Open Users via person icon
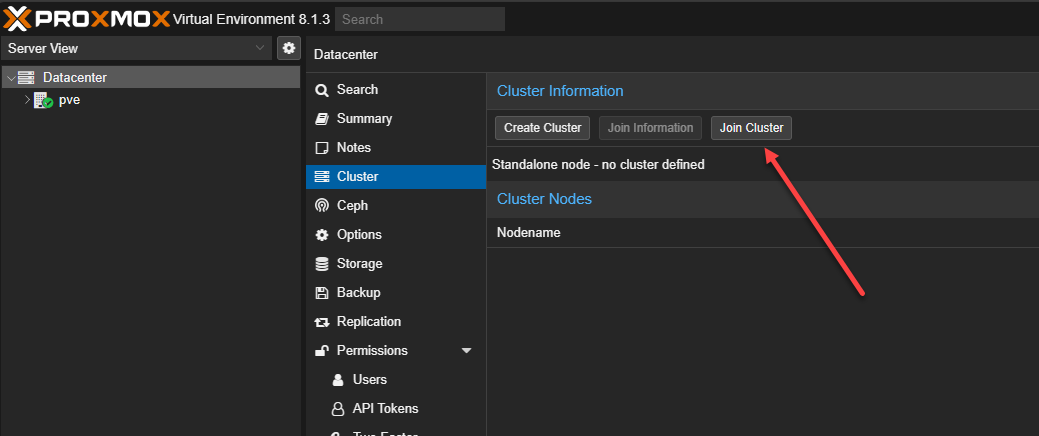Screen dimensions: 1039x436 (338, 380)
